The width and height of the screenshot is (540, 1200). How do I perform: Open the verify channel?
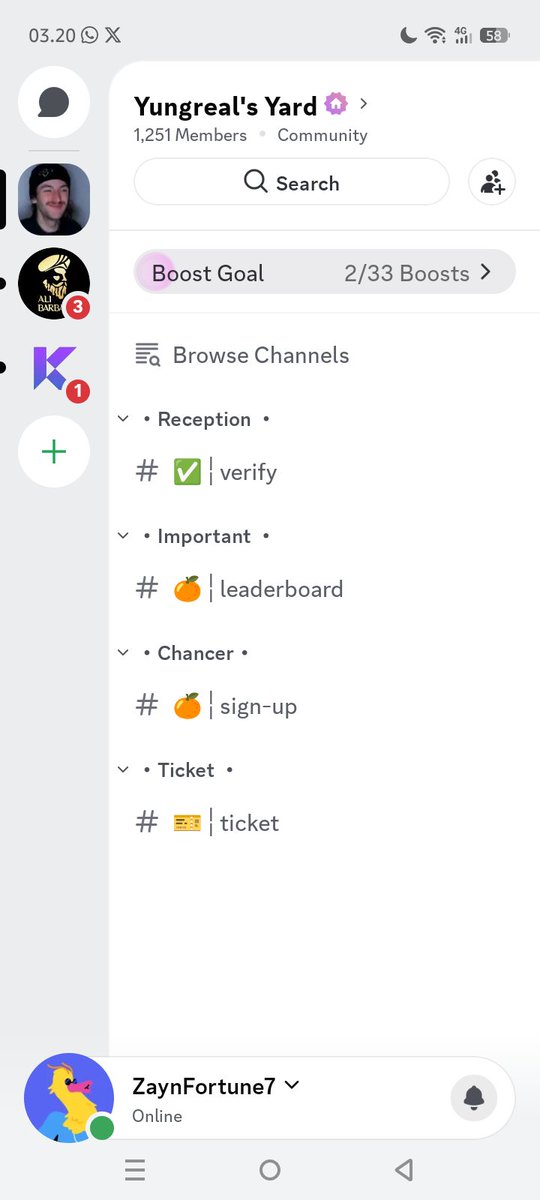pos(324,472)
